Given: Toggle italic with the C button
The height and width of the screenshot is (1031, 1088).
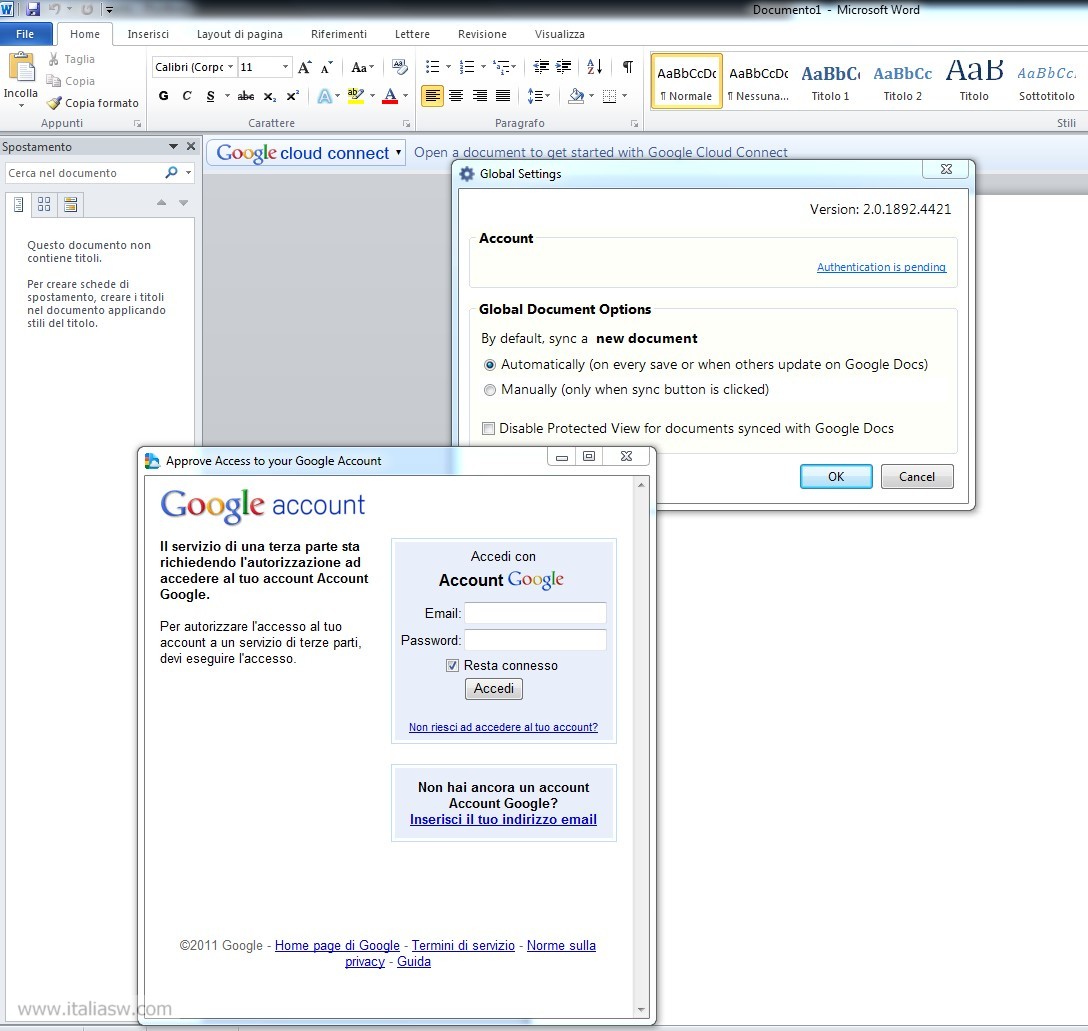Looking at the screenshot, I should click(187, 96).
